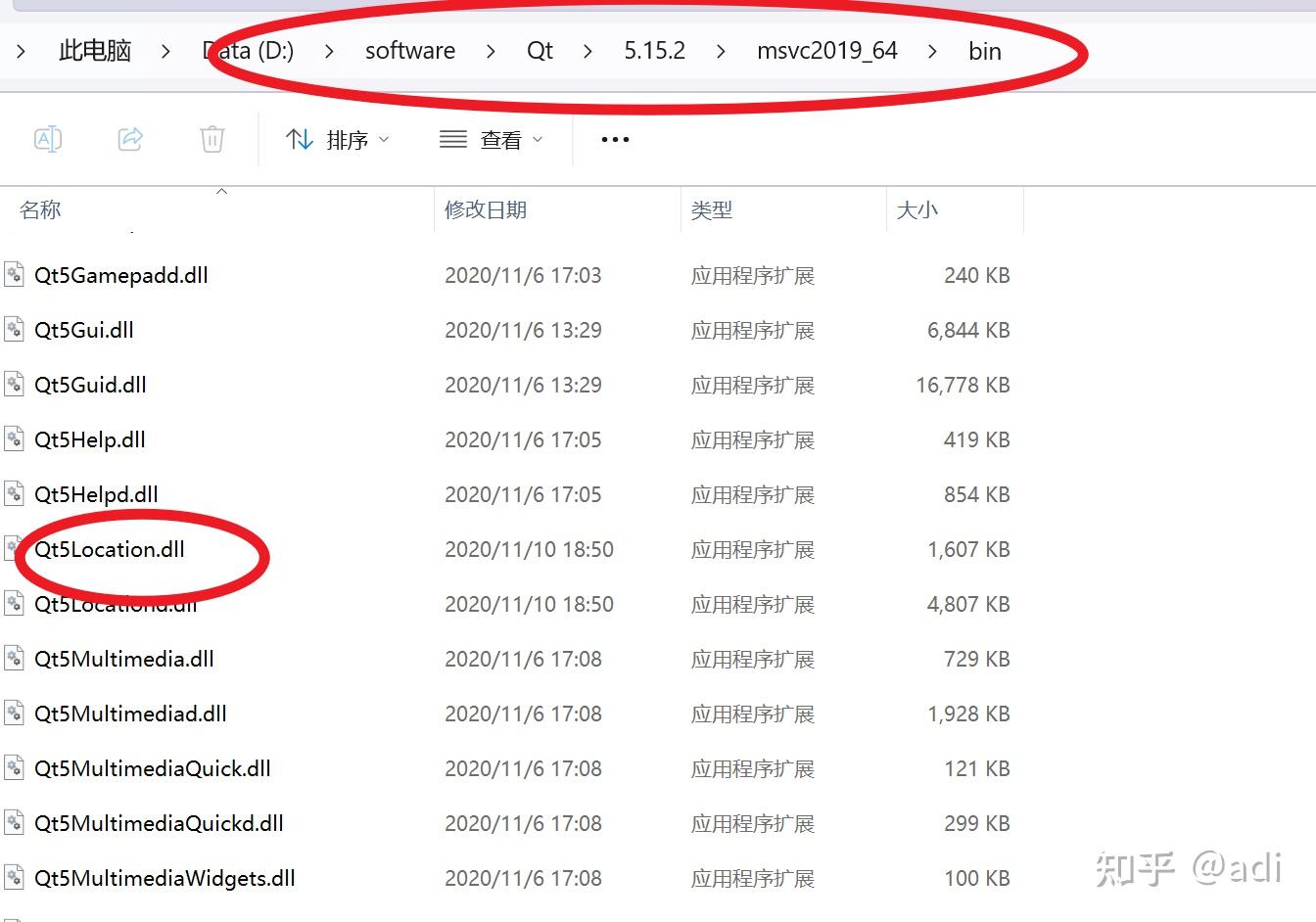Open the 查看 (View) dropdown
1316x922 pixels.
click(493, 139)
